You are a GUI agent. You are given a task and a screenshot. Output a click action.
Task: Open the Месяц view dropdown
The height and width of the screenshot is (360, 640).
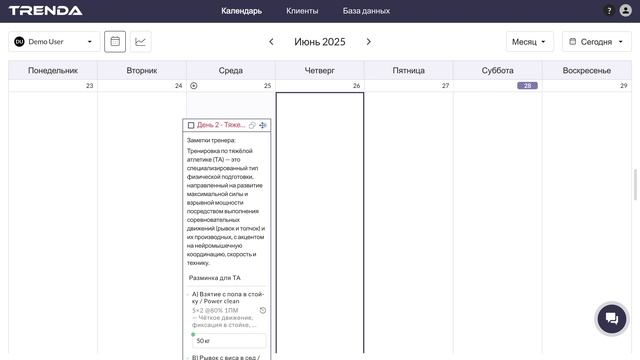tap(530, 42)
